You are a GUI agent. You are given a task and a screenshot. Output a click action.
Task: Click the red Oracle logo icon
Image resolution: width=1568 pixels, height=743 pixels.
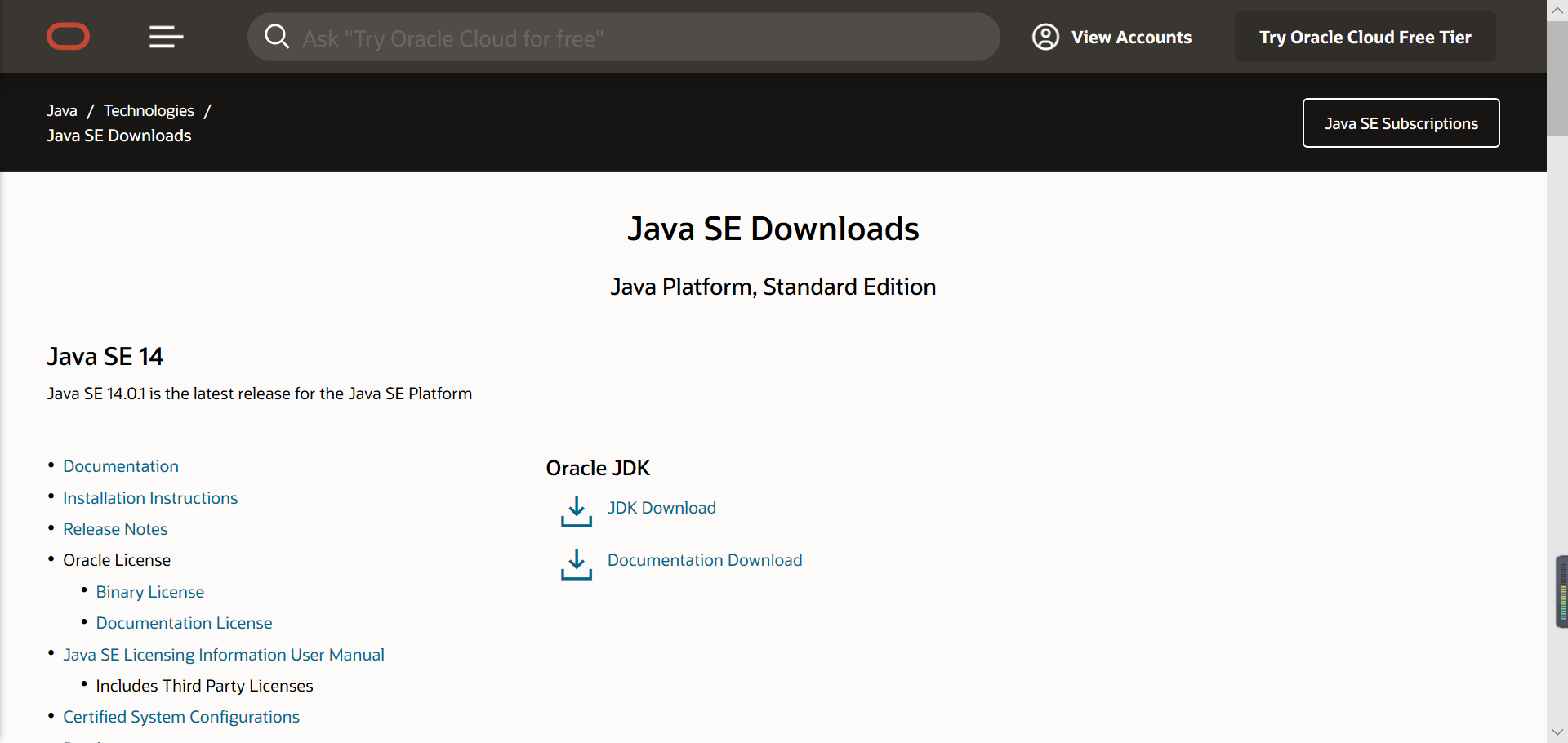click(x=69, y=37)
